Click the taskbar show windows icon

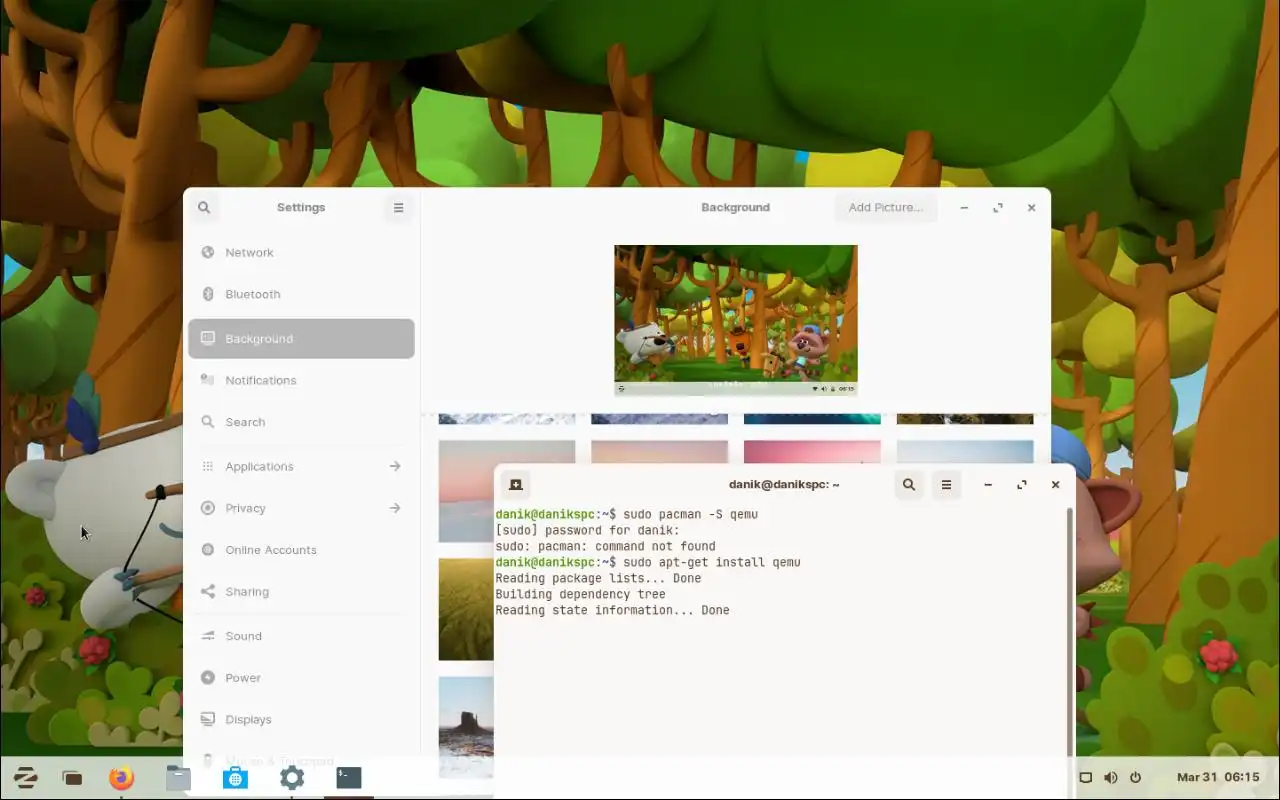72,778
